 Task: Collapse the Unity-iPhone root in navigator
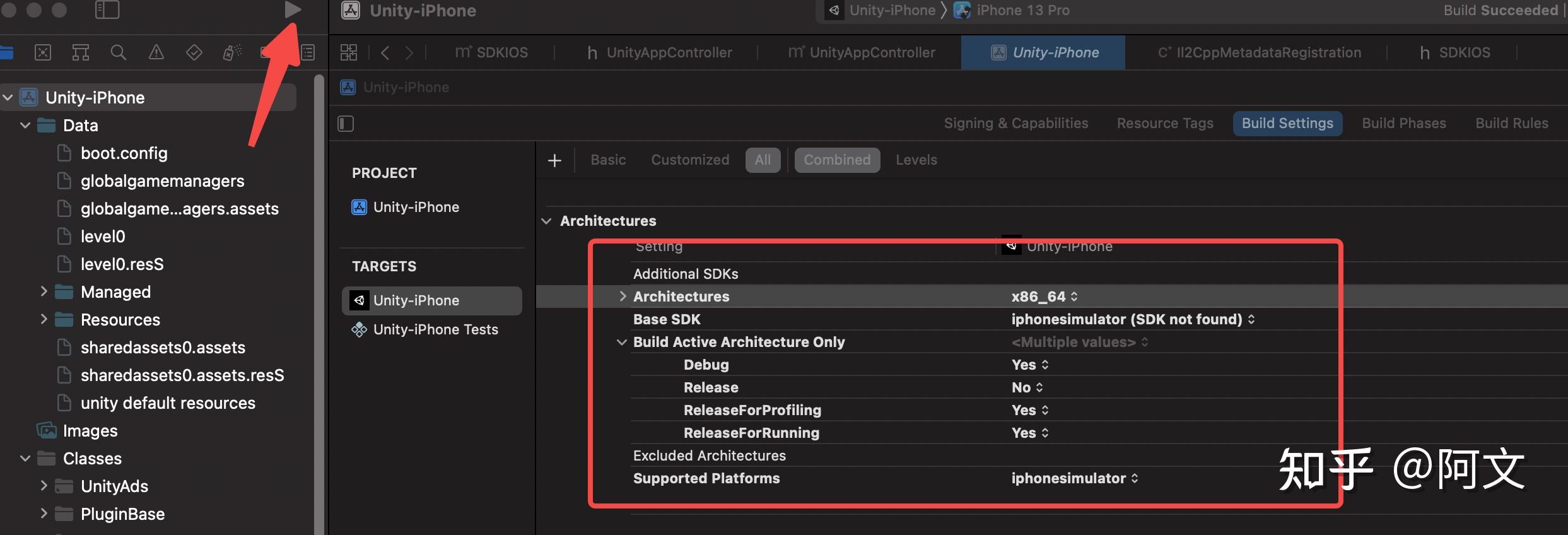[x=8, y=97]
